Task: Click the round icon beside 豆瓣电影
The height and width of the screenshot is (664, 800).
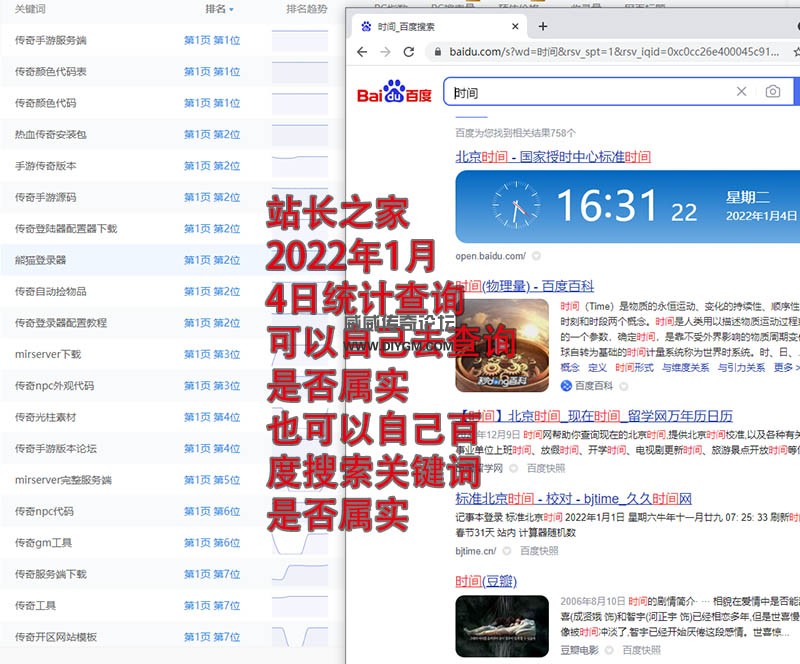Action: coord(609,650)
